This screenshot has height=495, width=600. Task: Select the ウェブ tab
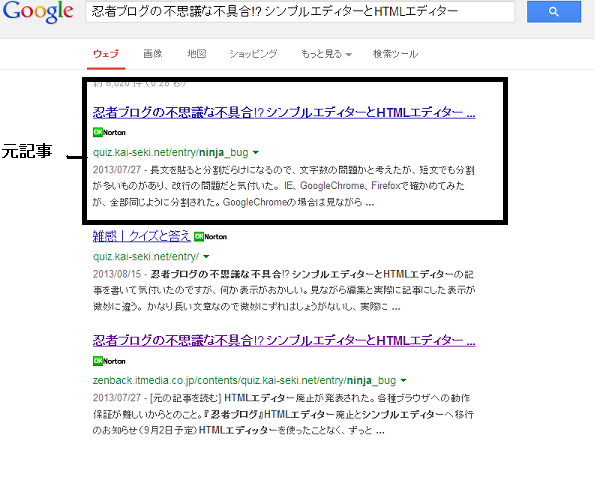(106, 54)
